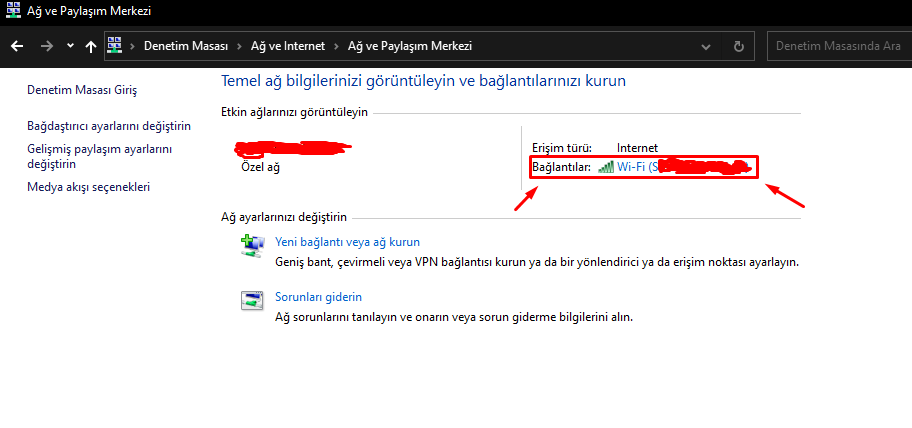Open Denetim Masası in the breadcrumb

coord(186,46)
